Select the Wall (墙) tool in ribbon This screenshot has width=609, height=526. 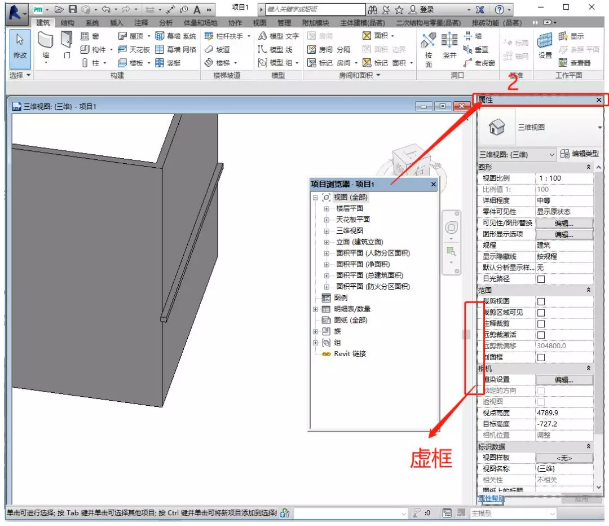[x=45, y=45]
